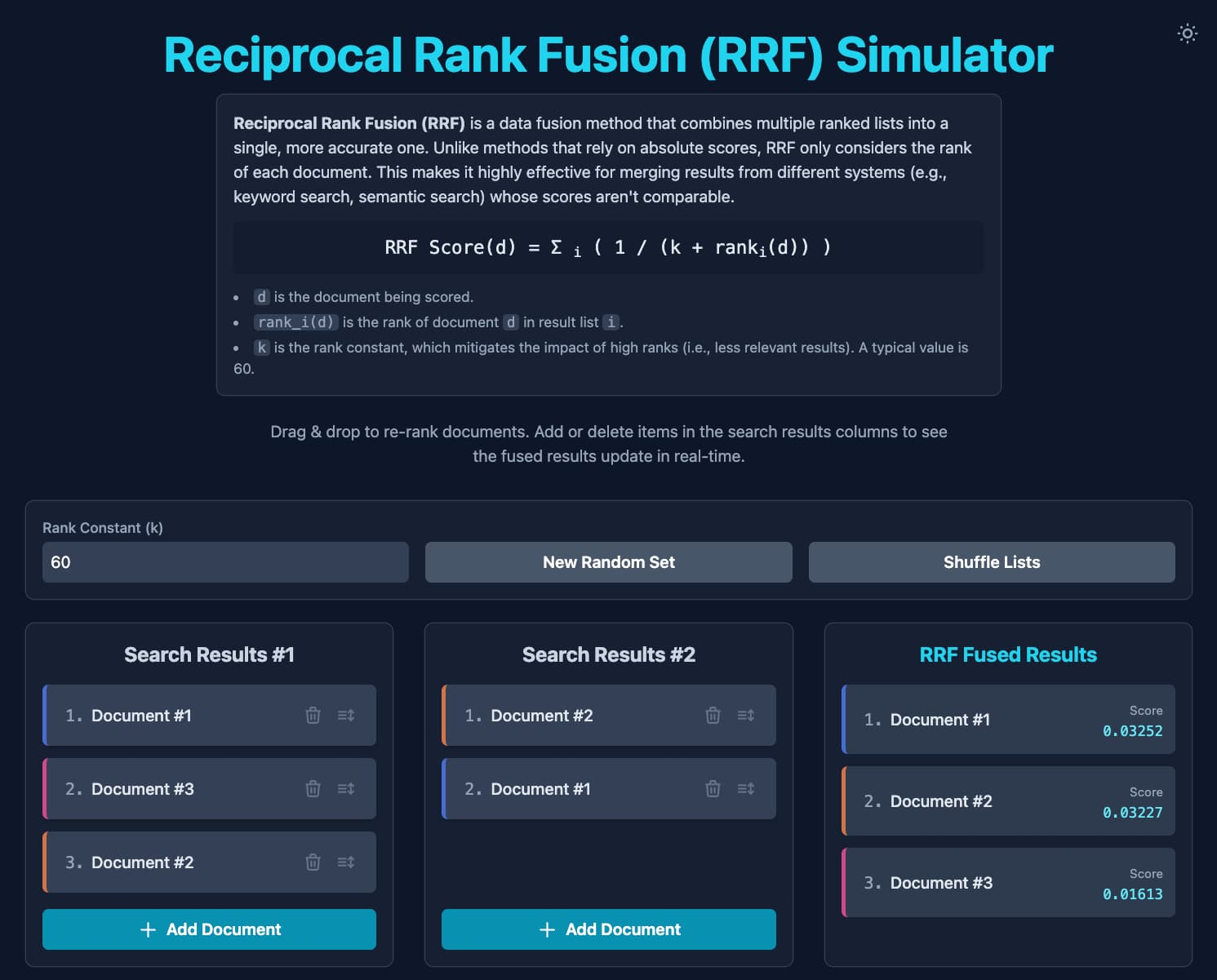Generate a New Random Set

[x=608, y=562]
